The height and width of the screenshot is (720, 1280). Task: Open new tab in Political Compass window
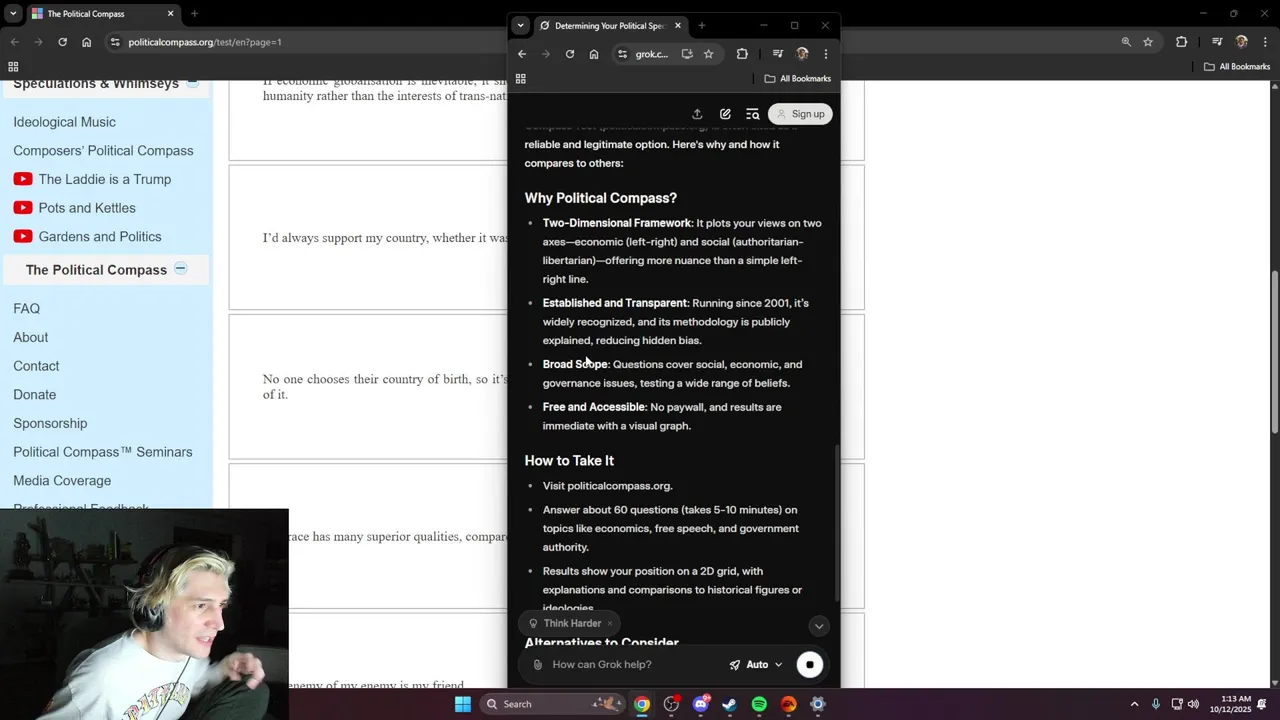[194, 14]
